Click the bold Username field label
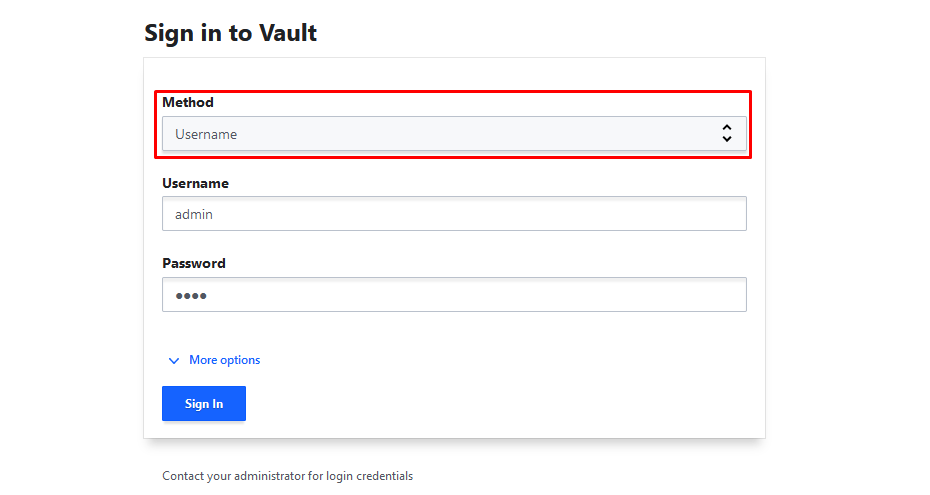This screenshot has height=495, width=930. [195, 183]
